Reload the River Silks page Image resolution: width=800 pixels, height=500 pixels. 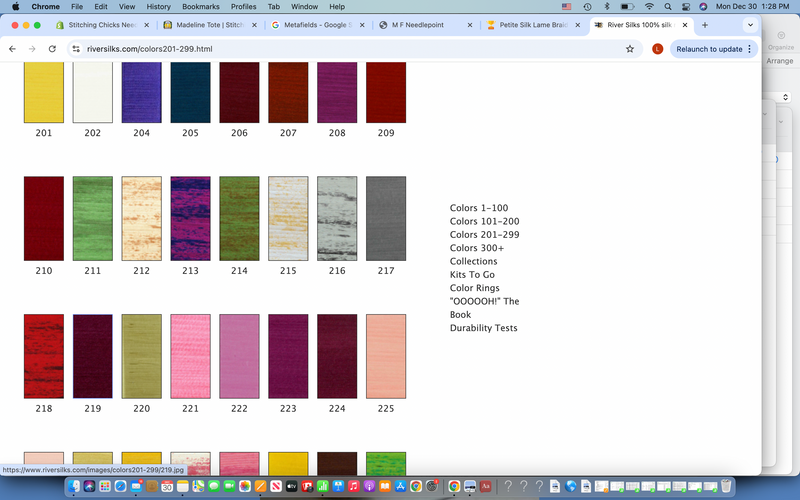coord(52,48)
